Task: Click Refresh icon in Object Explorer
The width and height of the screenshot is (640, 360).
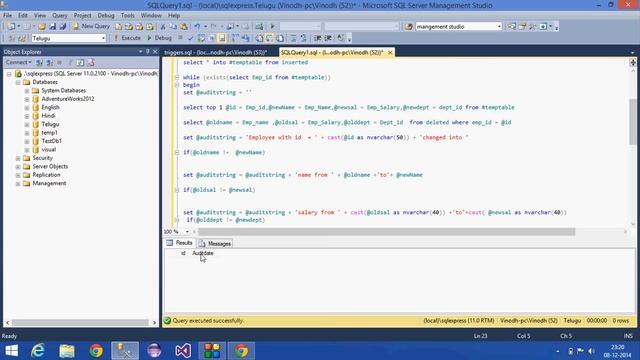Action: (x=80, y=62)
